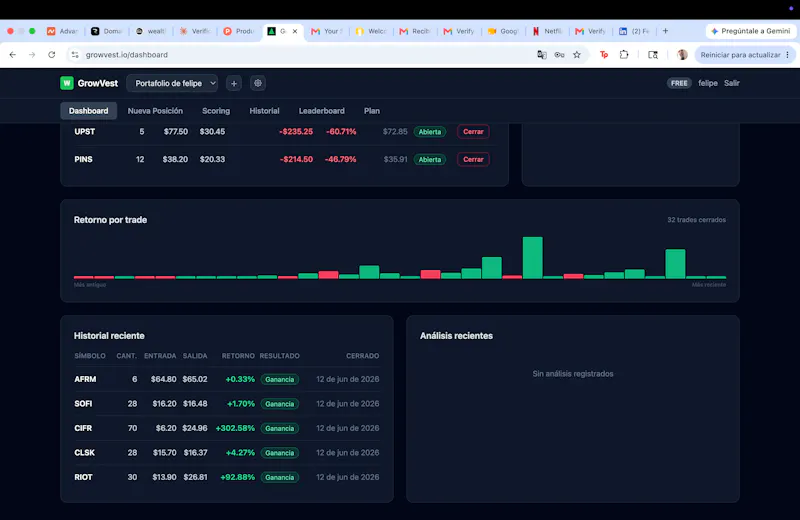
Task: Go back using browser back arrow
Action: pos(13,55)
